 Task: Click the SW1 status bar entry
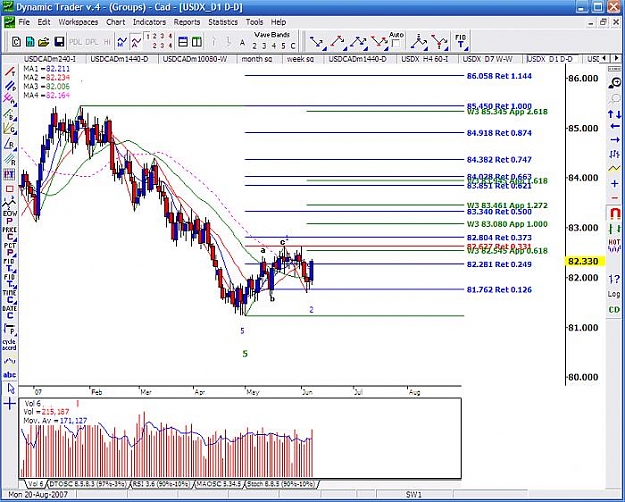click(x=413, y=495)
